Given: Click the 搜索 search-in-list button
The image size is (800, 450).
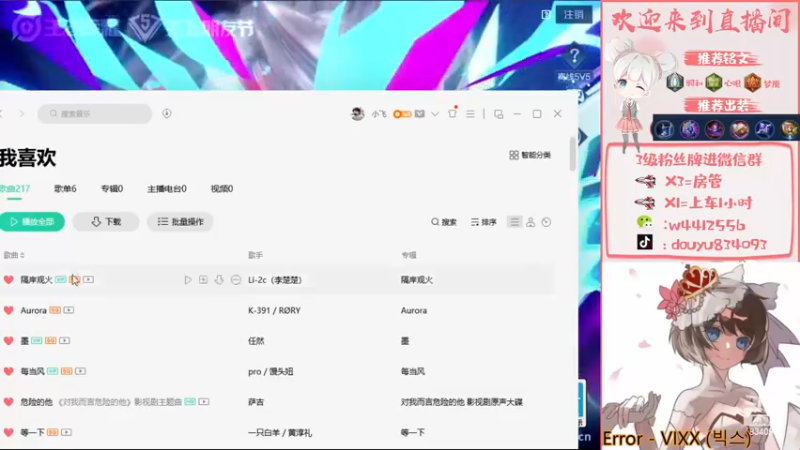Looking at the screenshot, I should (x=444, y=222).
